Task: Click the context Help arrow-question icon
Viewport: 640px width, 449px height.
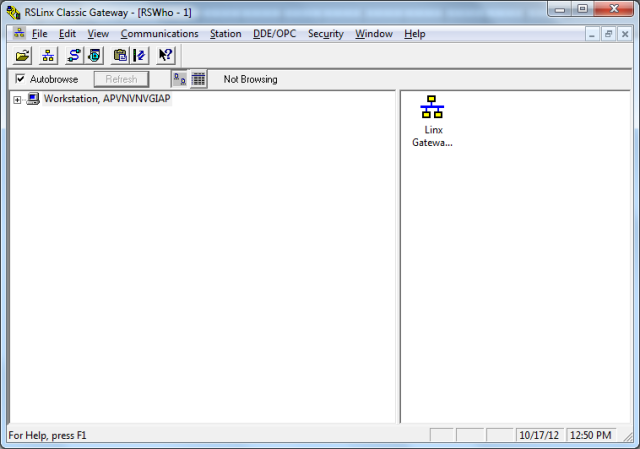Action: click(166, 55)
